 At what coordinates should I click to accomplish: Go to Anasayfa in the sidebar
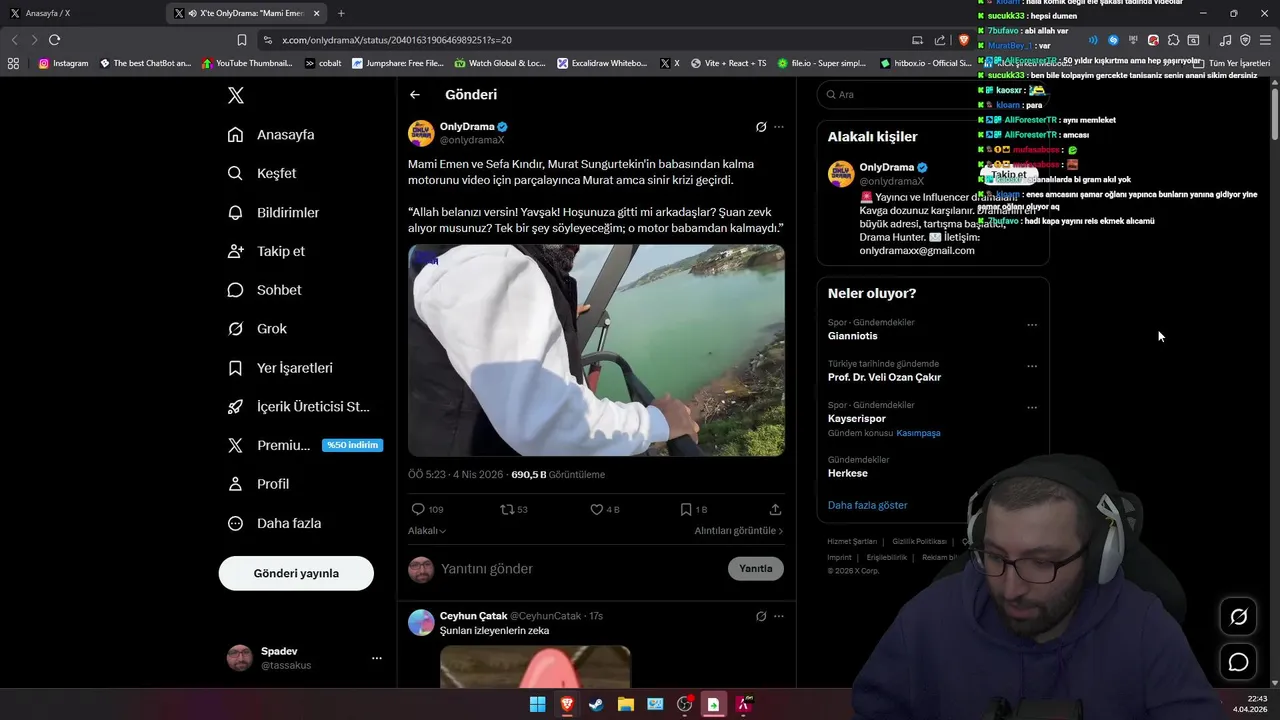[x=271, y=135]
